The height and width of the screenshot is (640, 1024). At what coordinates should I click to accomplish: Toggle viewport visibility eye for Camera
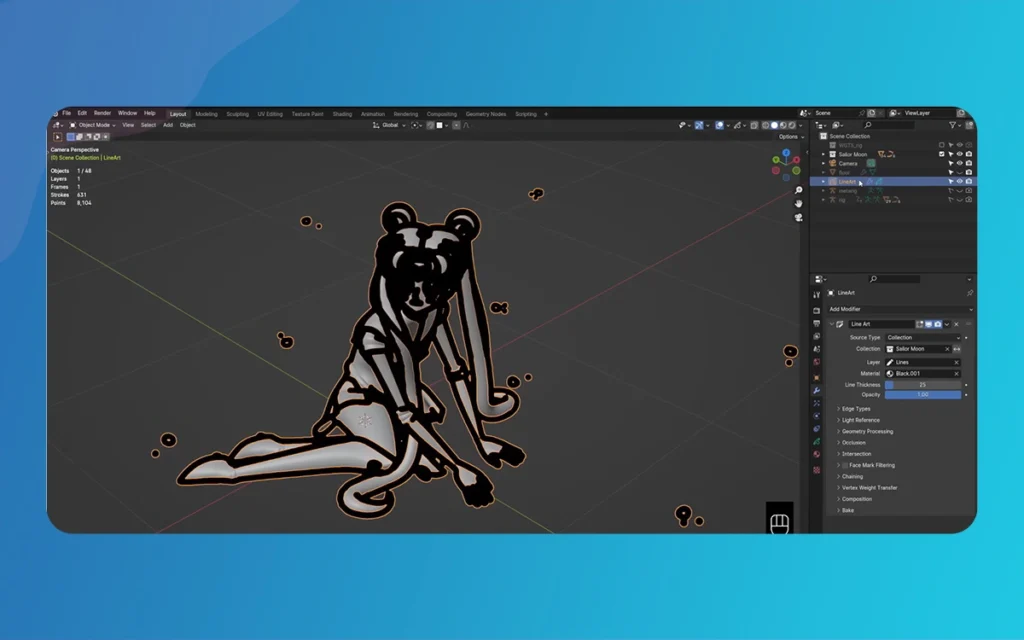959,163
